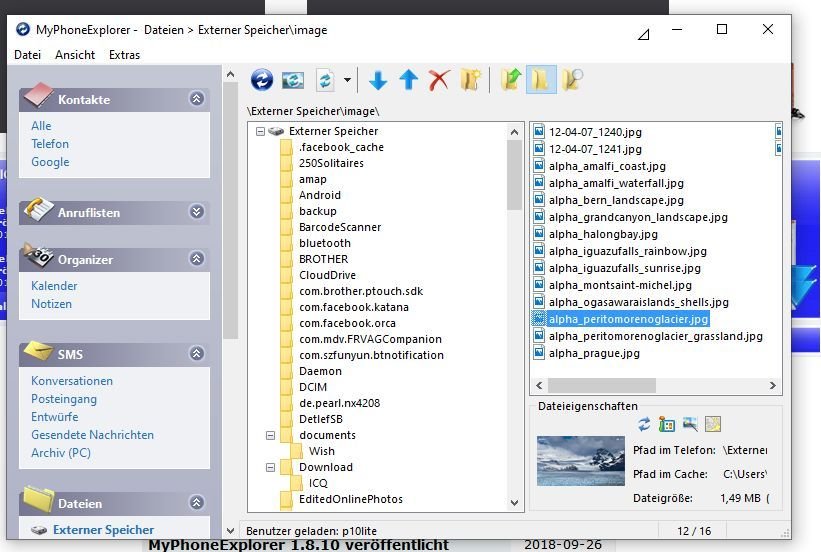Click the folder-up icon with green arrow
Image resolution: width=821 pixels, height=552 pixels.
pyautogui.click(x=511, y=80)
